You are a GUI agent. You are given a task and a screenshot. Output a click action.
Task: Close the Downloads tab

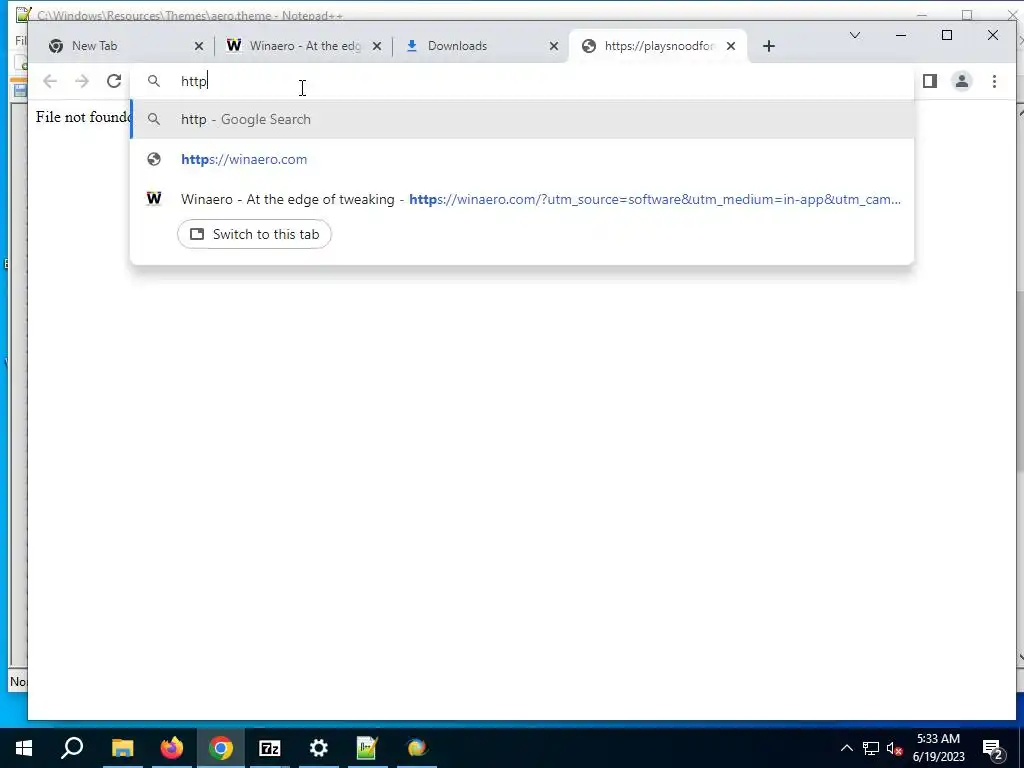[554, 46]
